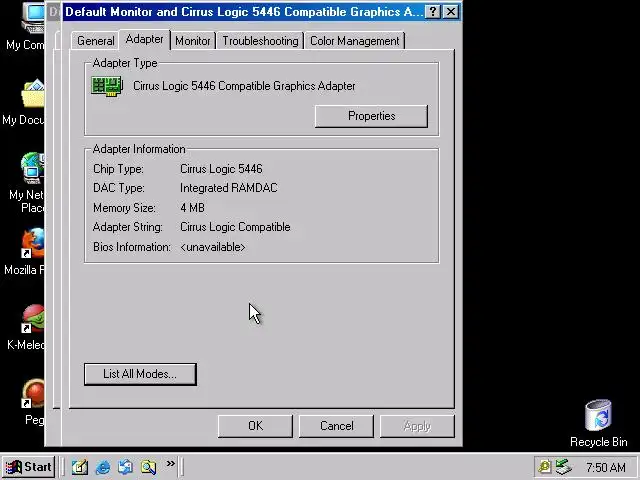Switch to the General tab
The image size is (640, 480).
(x=96, y=41)
